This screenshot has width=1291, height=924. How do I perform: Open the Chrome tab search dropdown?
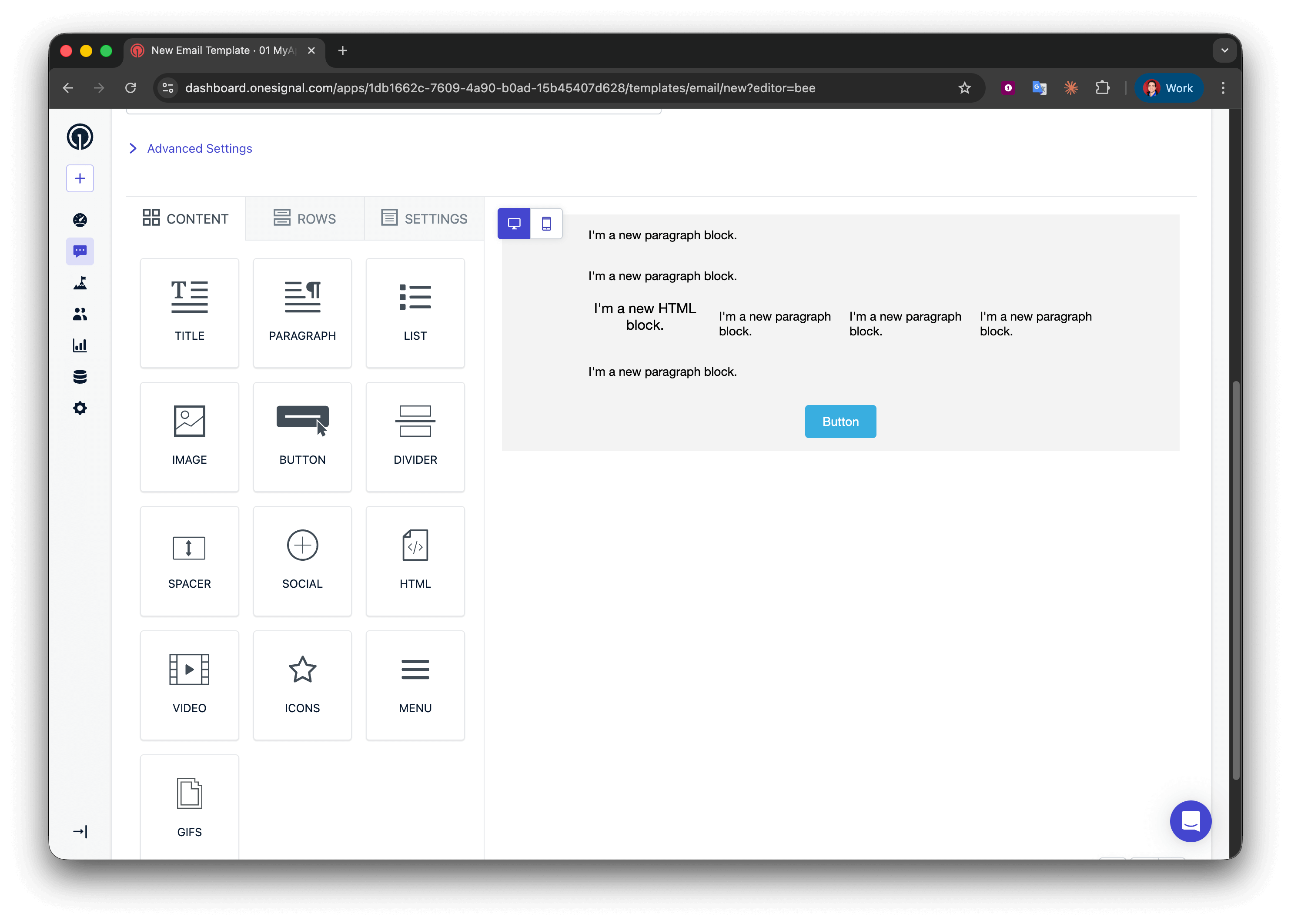[x=1224, y=50]
